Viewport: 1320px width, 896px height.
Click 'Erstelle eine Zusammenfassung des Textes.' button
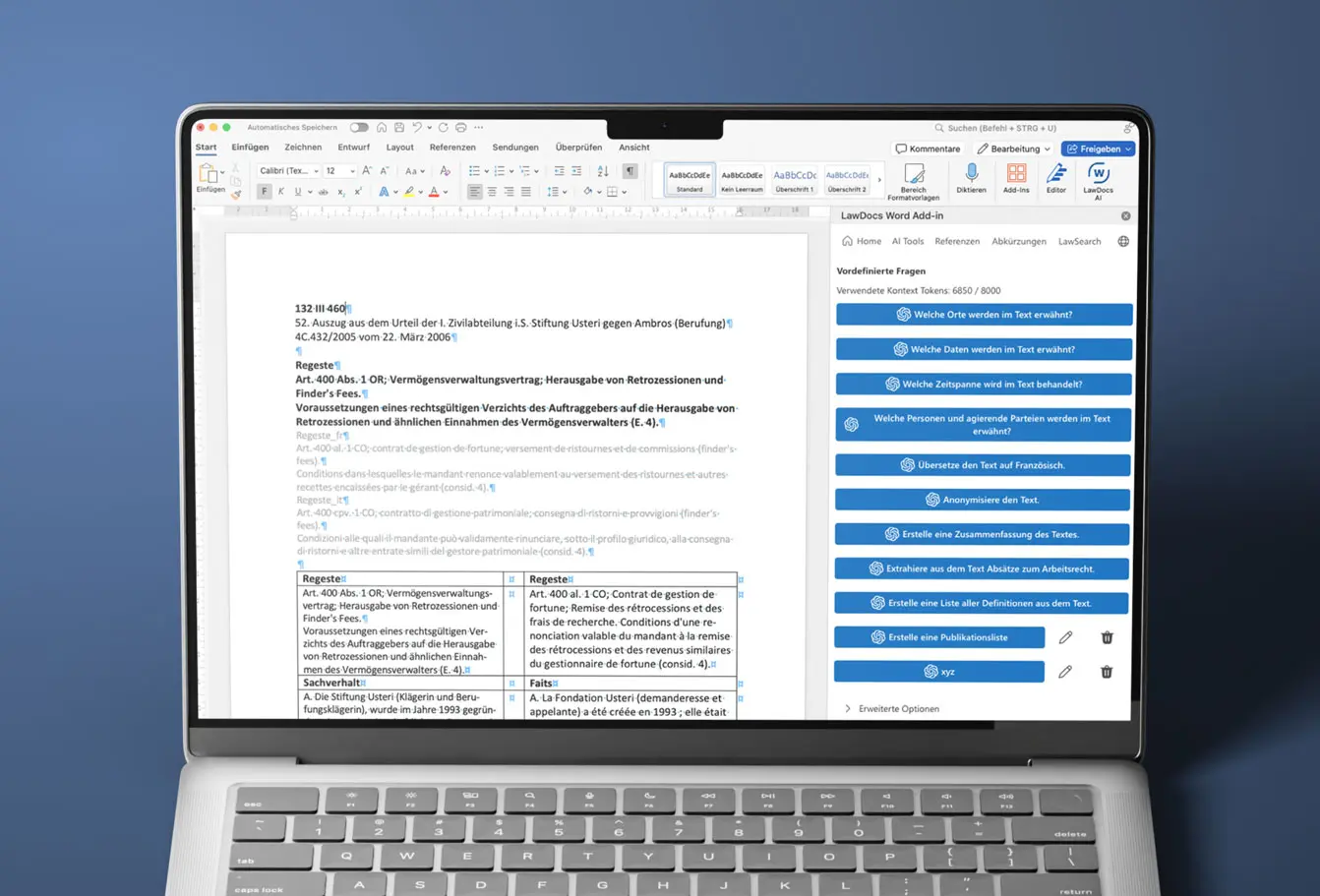(983, 534)
